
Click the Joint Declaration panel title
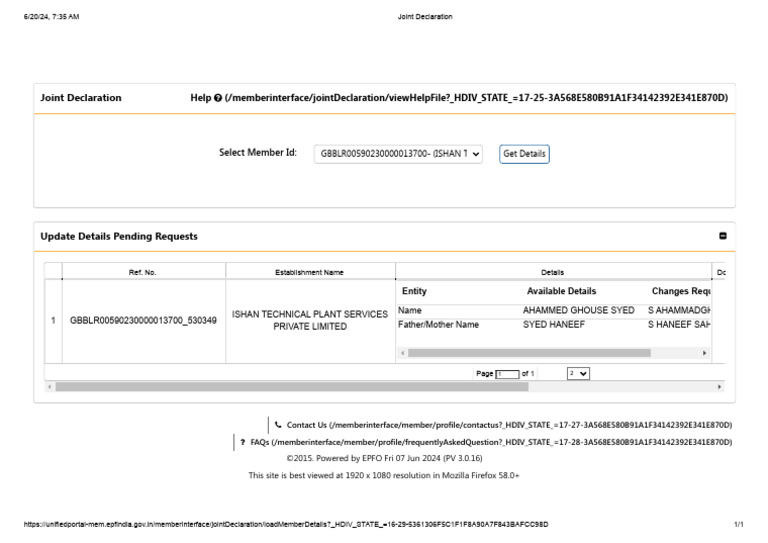point(81,98)
